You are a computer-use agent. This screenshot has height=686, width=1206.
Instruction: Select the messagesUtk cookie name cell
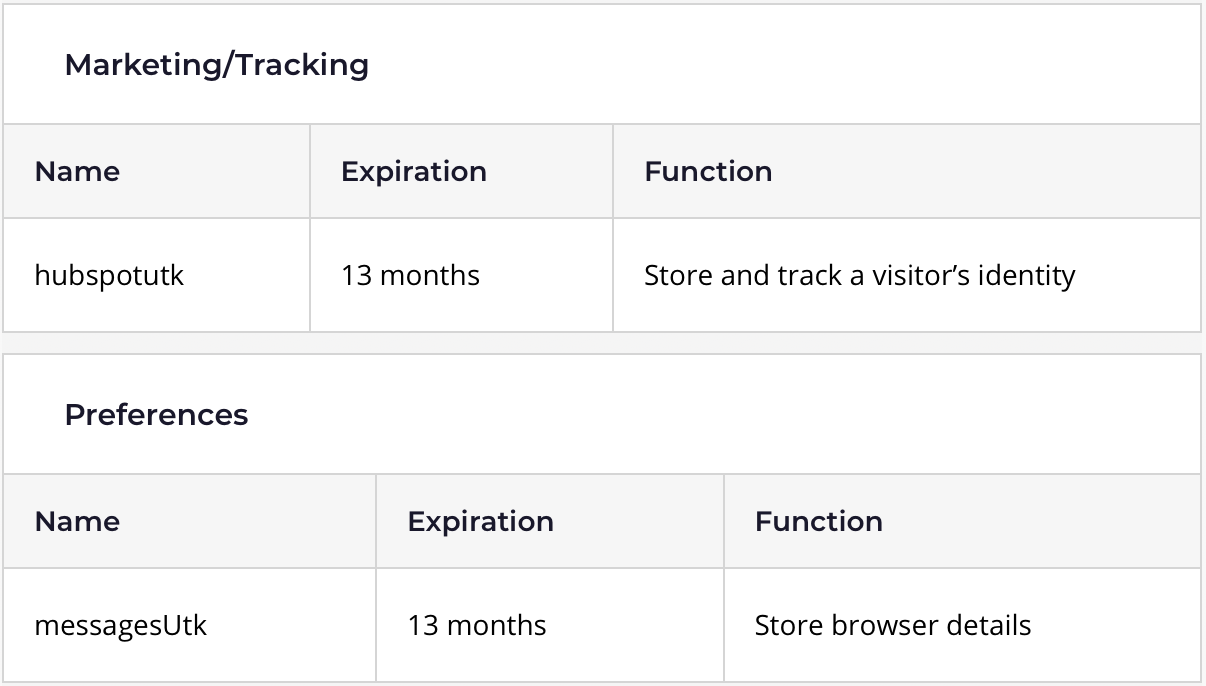coord(189,625)
